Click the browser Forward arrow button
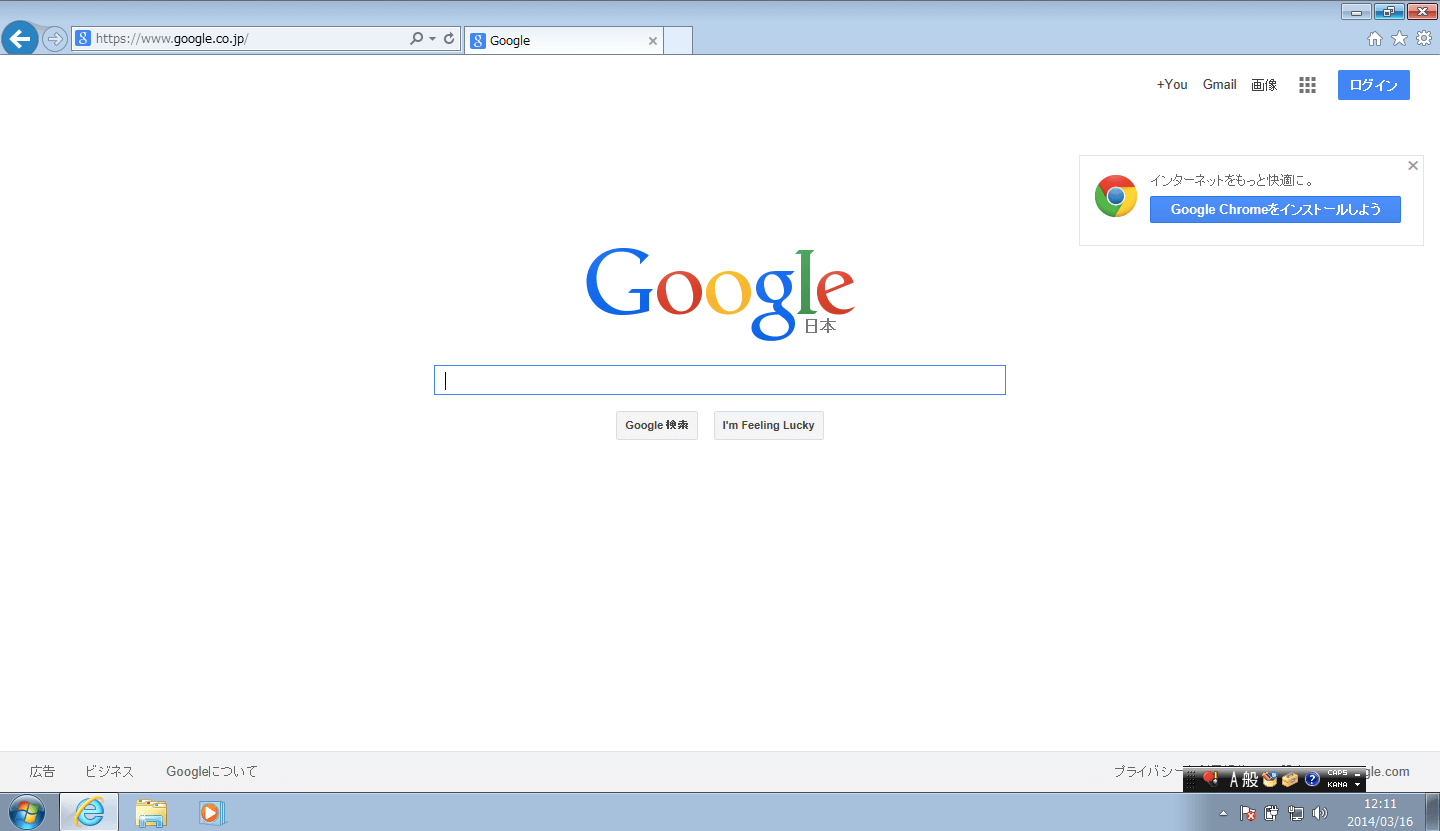The height and width of the screenshot is (831, 1440). [x=54, y=39]
